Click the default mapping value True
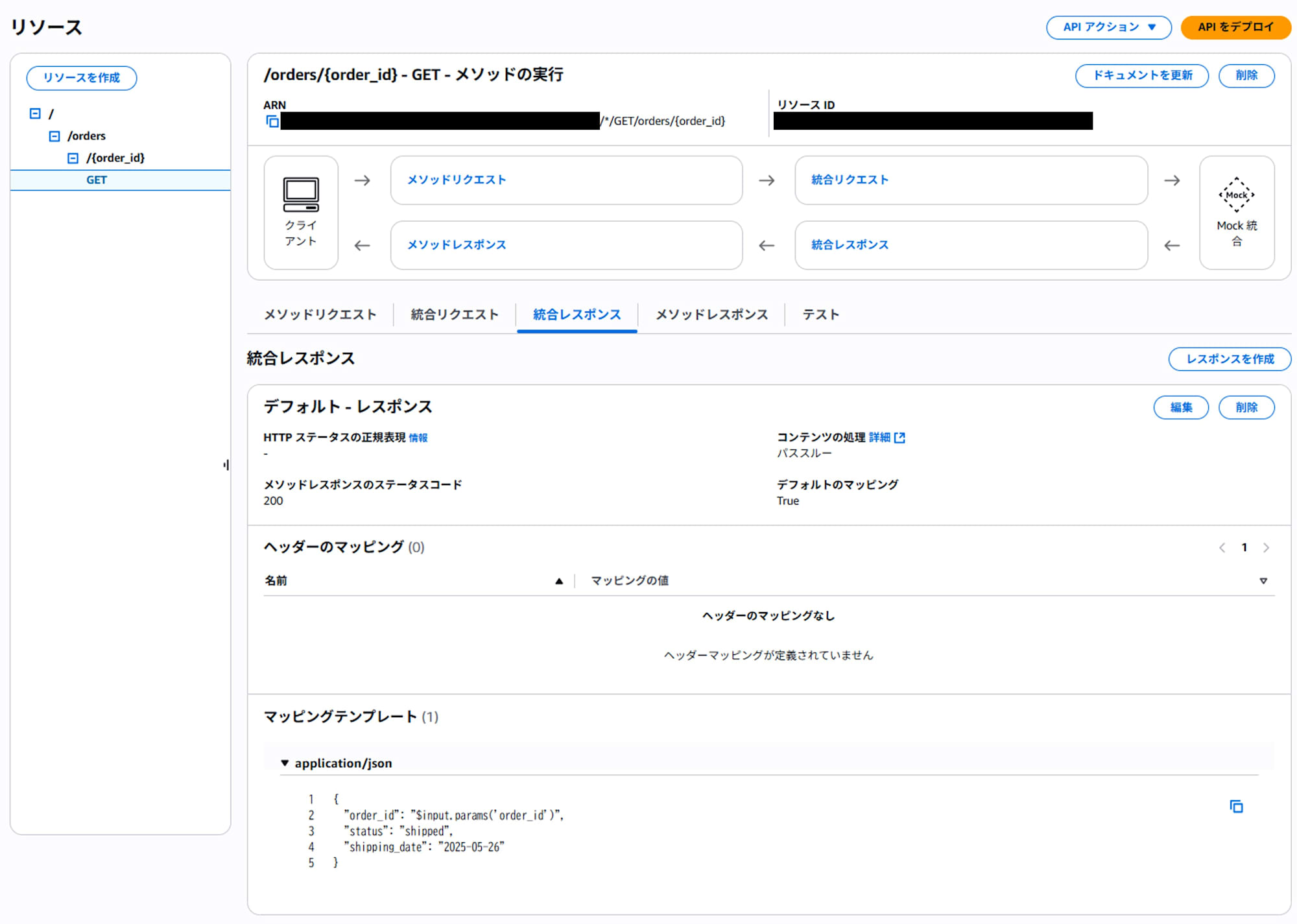This screenshot has width=1297, height=924. [x=788, y=501]
